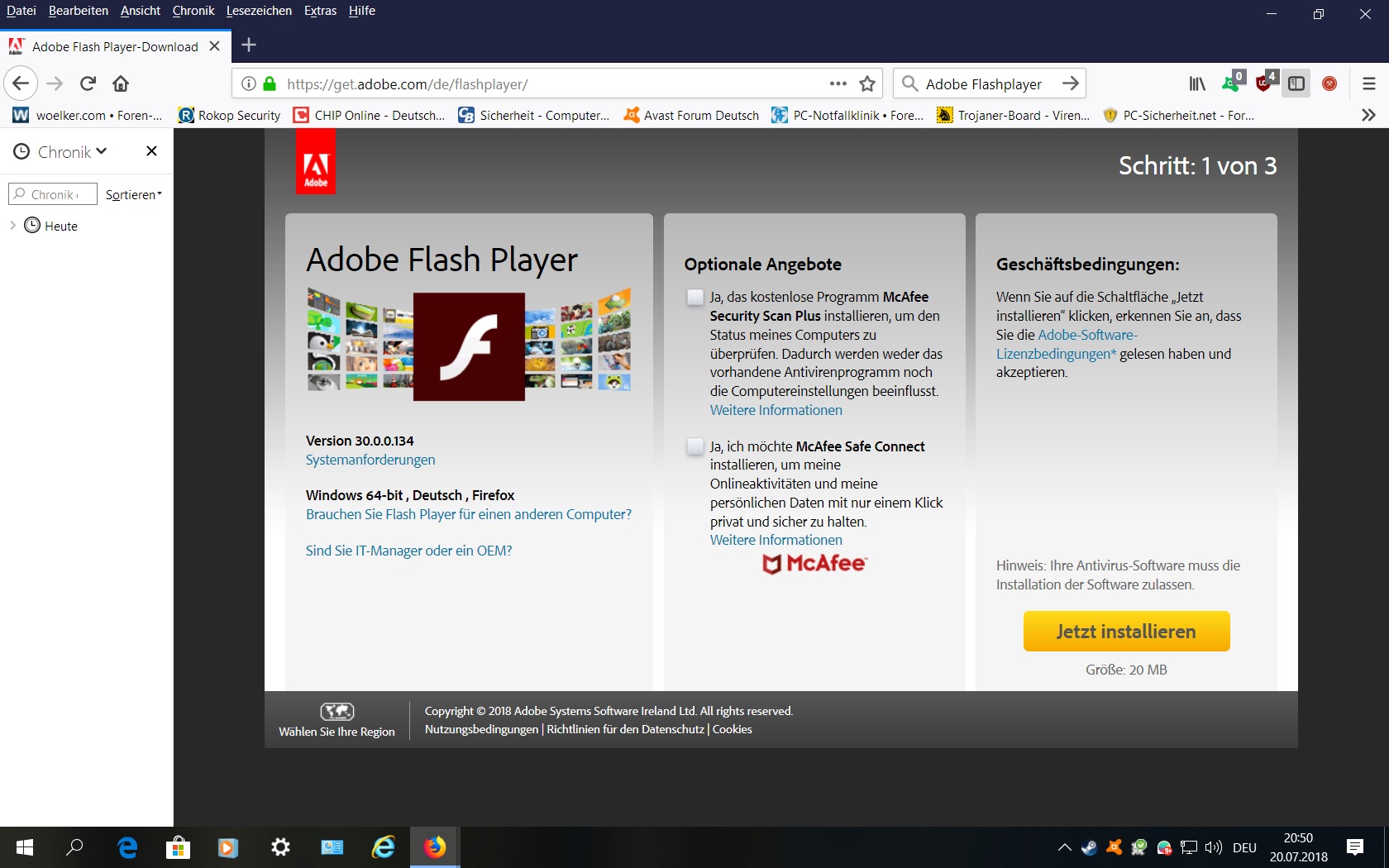Open the Lesezeichen menu

259,11
